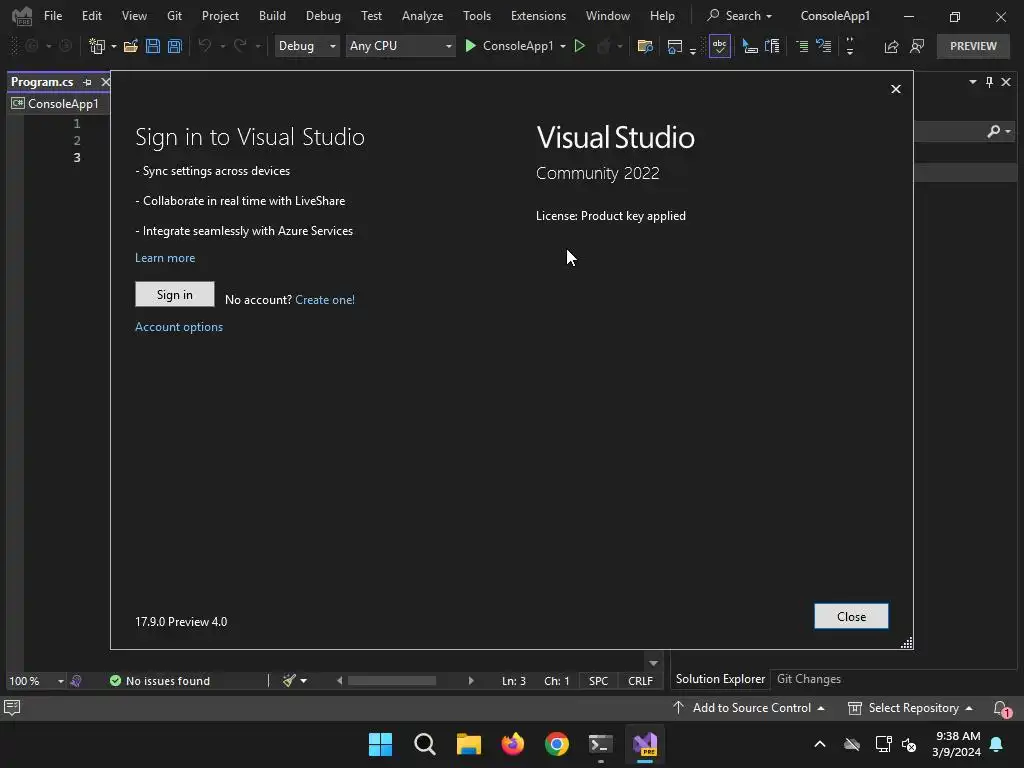
Task: Open Firefox from the taskbar
Action: 513,744
